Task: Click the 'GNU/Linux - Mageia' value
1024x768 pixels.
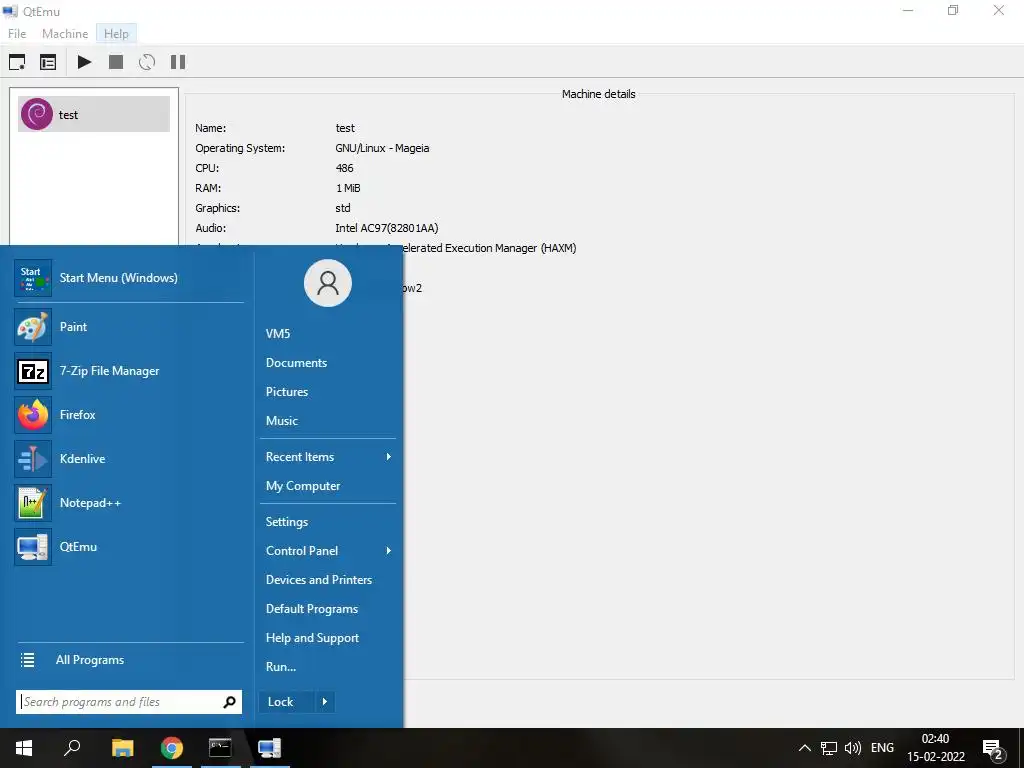Action: [382, 148]
